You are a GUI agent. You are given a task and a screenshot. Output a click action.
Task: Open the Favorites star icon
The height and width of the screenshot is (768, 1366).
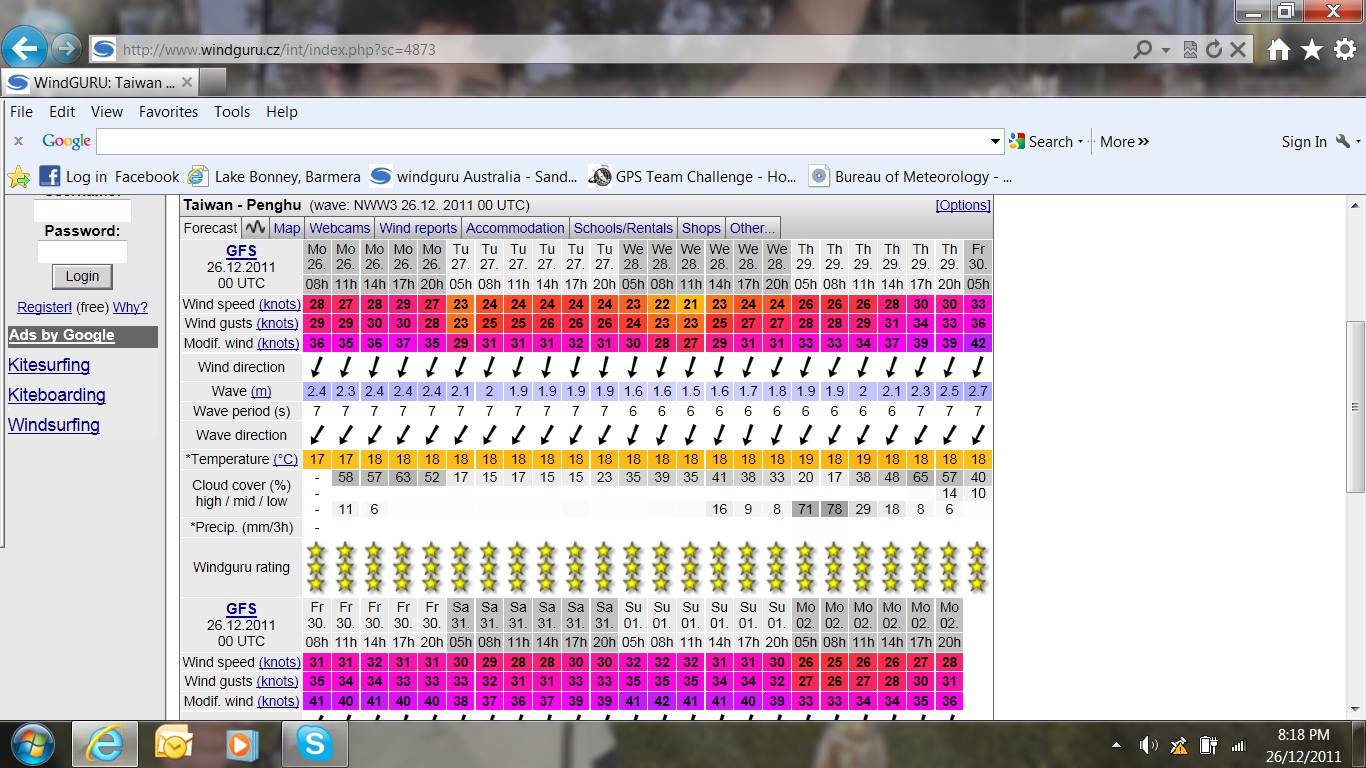pyautogui.click(x=1312, y=50)
